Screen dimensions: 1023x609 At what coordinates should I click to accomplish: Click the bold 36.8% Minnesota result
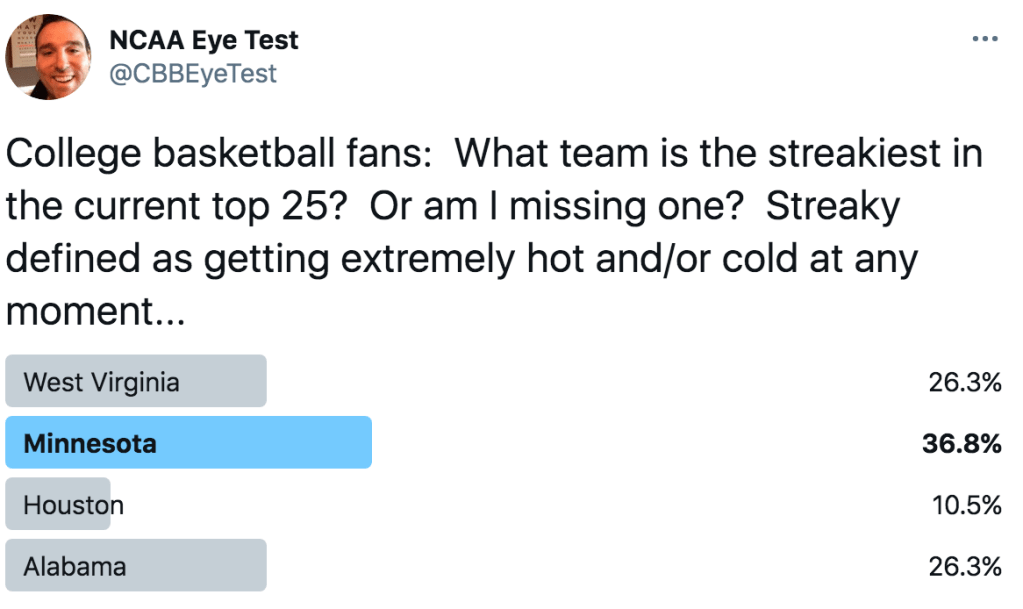coord(961,444)
